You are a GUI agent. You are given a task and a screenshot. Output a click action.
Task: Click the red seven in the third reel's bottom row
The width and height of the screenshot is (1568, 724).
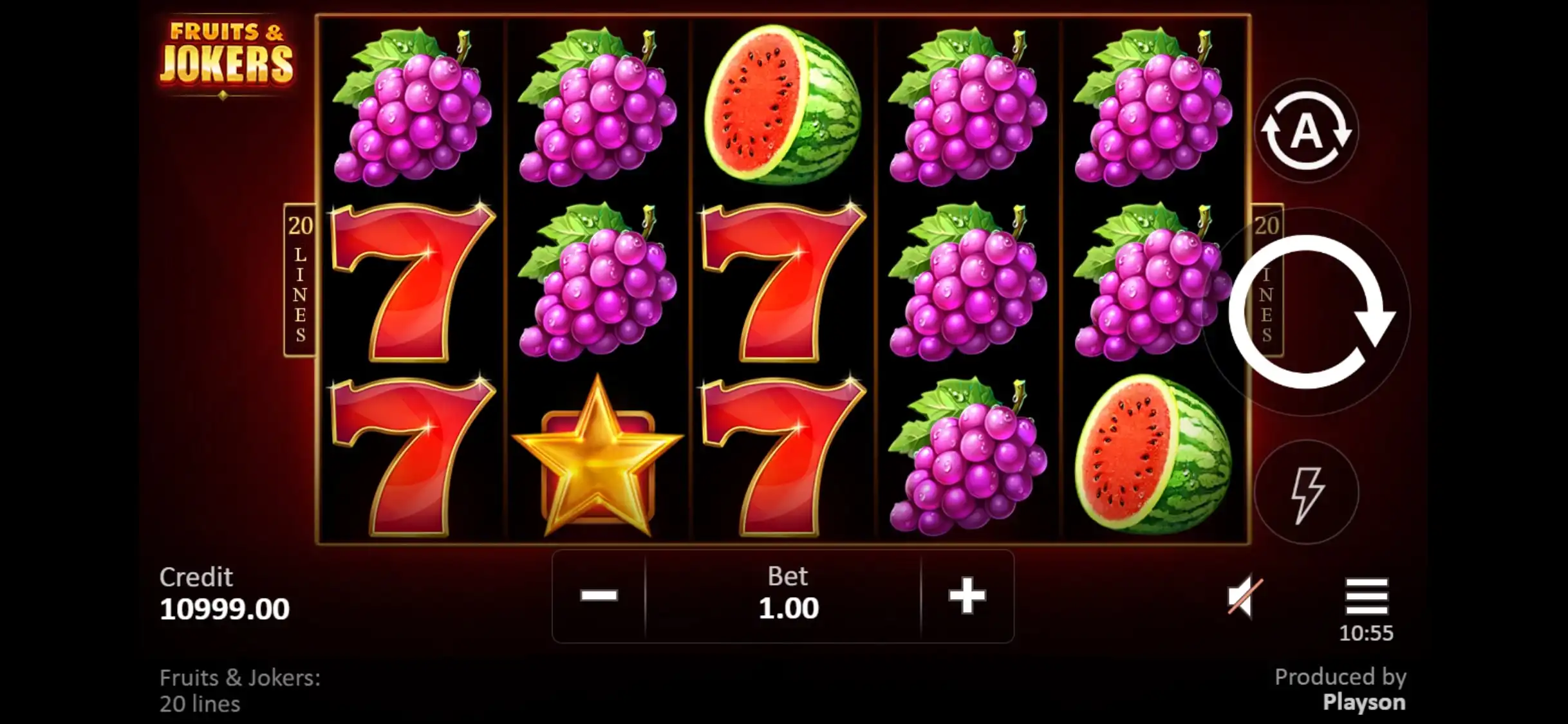[x=783, y=457]
